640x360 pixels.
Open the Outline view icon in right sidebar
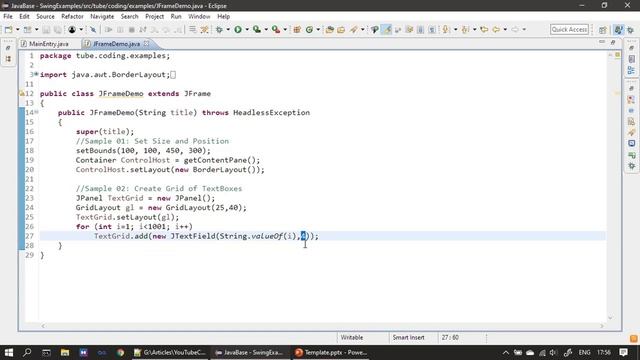coord(631,71)
